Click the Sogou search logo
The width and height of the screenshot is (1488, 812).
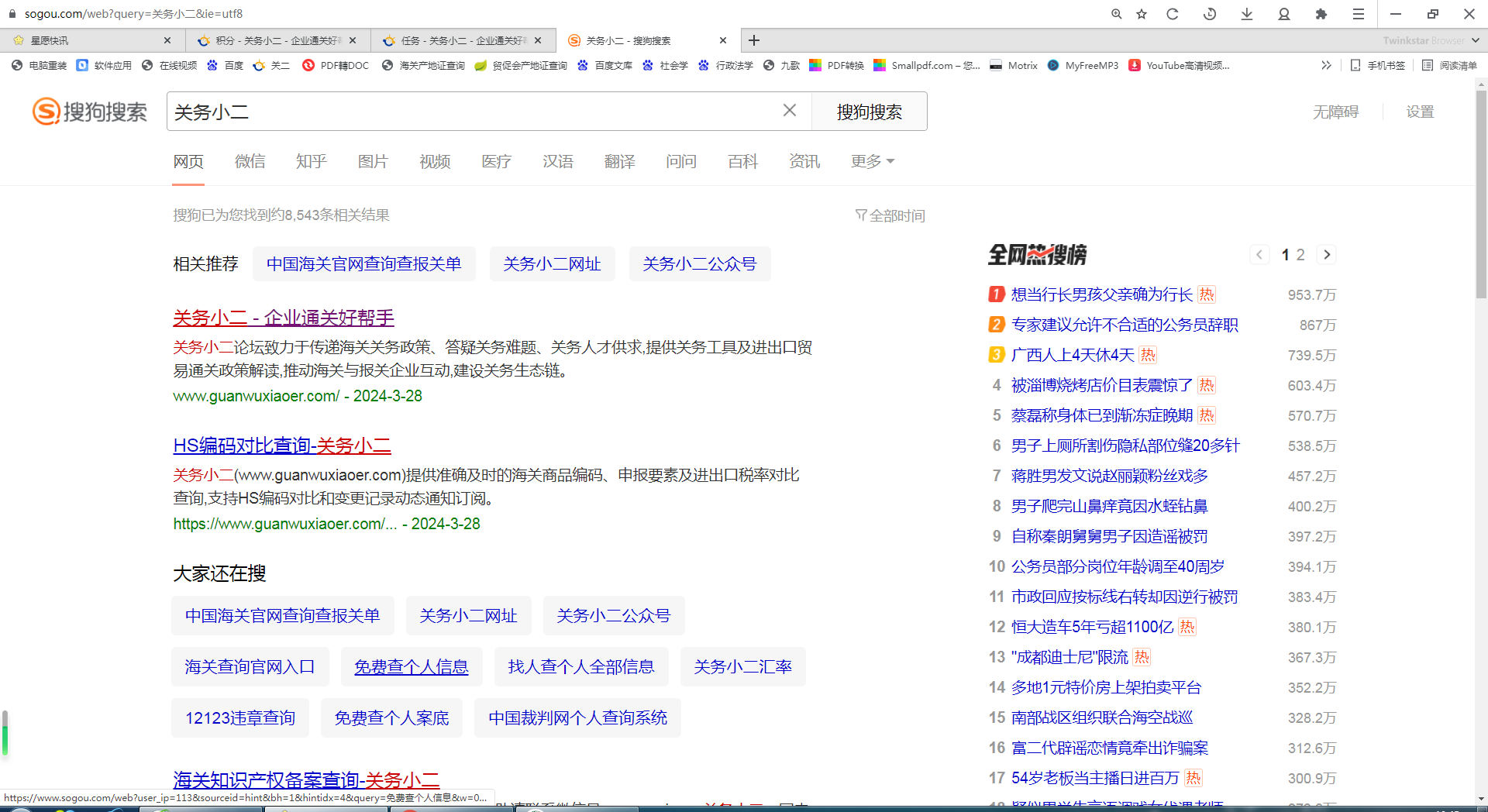(90, 112)
